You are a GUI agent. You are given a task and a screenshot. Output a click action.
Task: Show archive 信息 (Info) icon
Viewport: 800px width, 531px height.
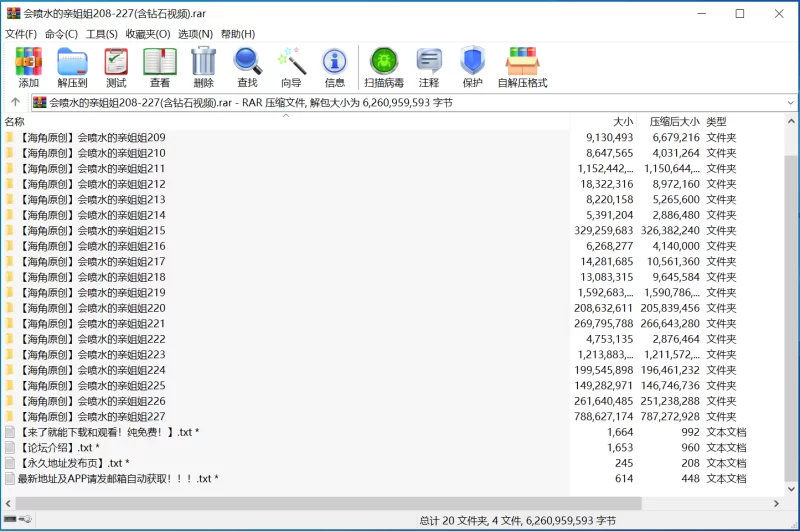pyautogui.click(x=334, y=67)
